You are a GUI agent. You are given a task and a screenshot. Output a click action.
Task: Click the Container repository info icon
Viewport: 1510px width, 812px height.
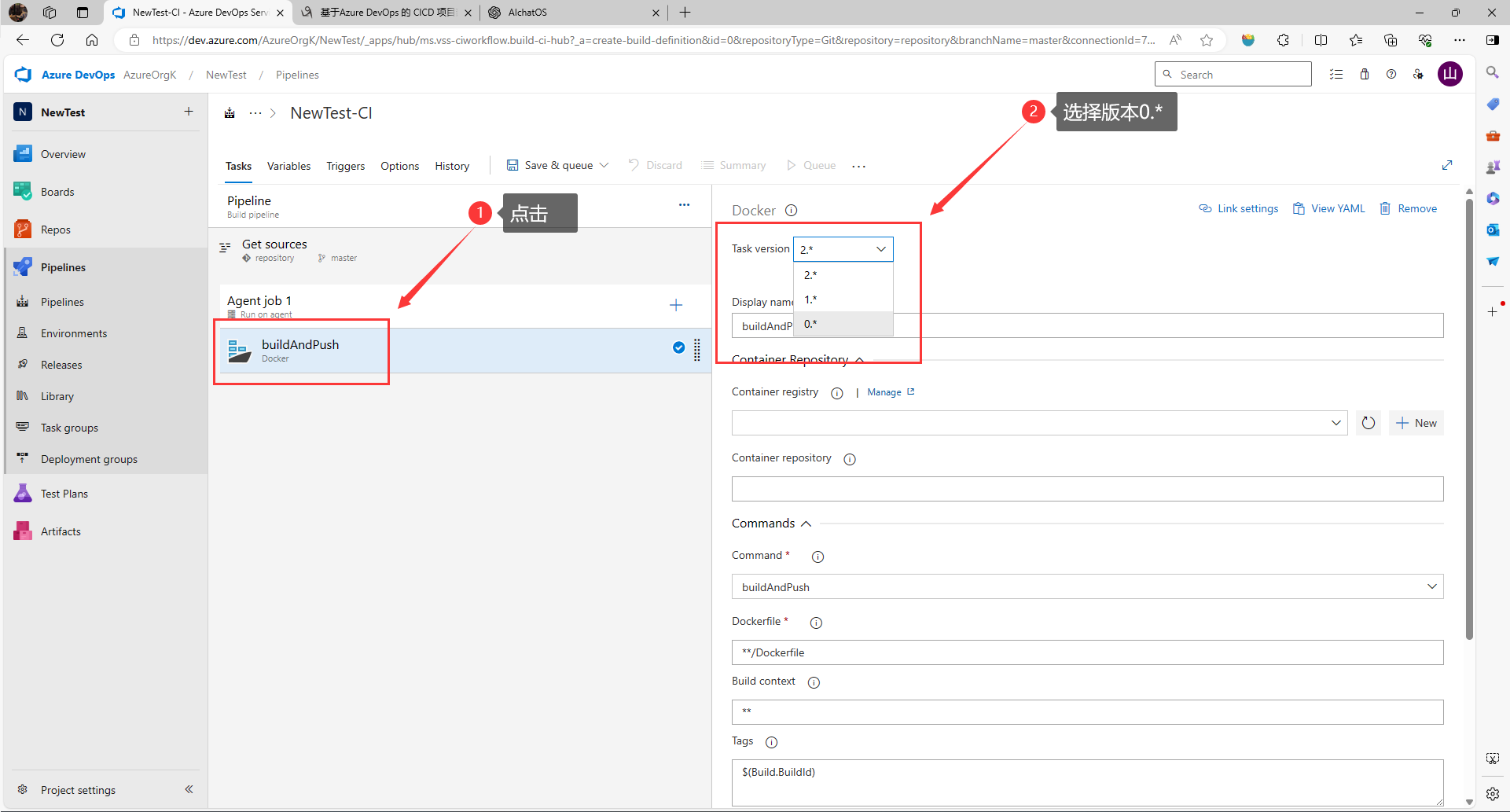click(850, 459)
